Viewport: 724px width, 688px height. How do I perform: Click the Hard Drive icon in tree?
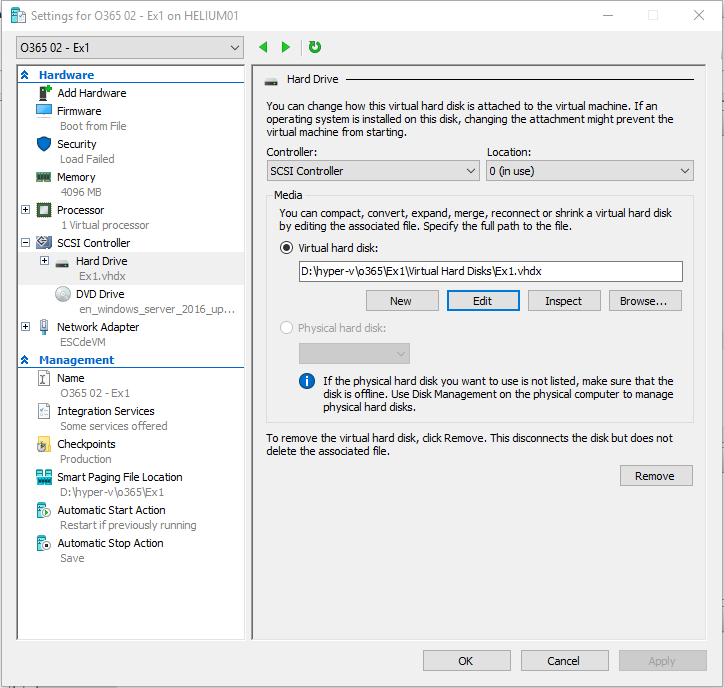[62, 264]
